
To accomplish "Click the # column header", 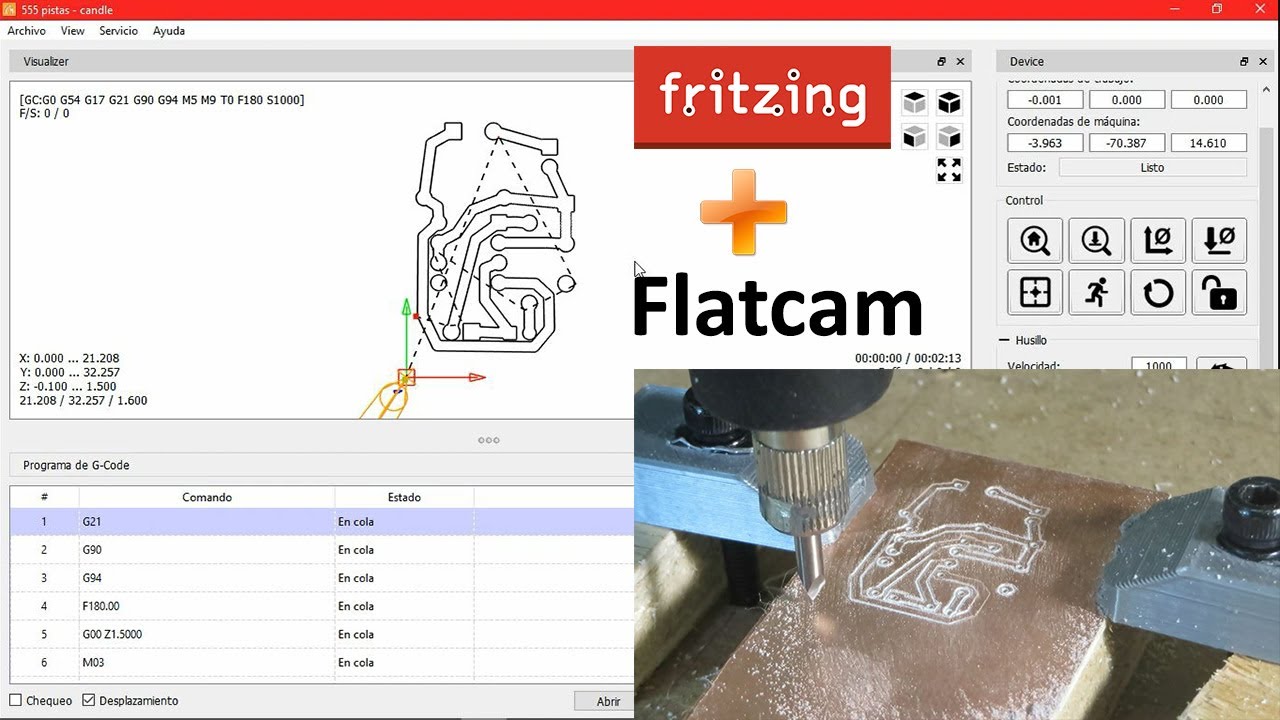I will coord(44,497).
